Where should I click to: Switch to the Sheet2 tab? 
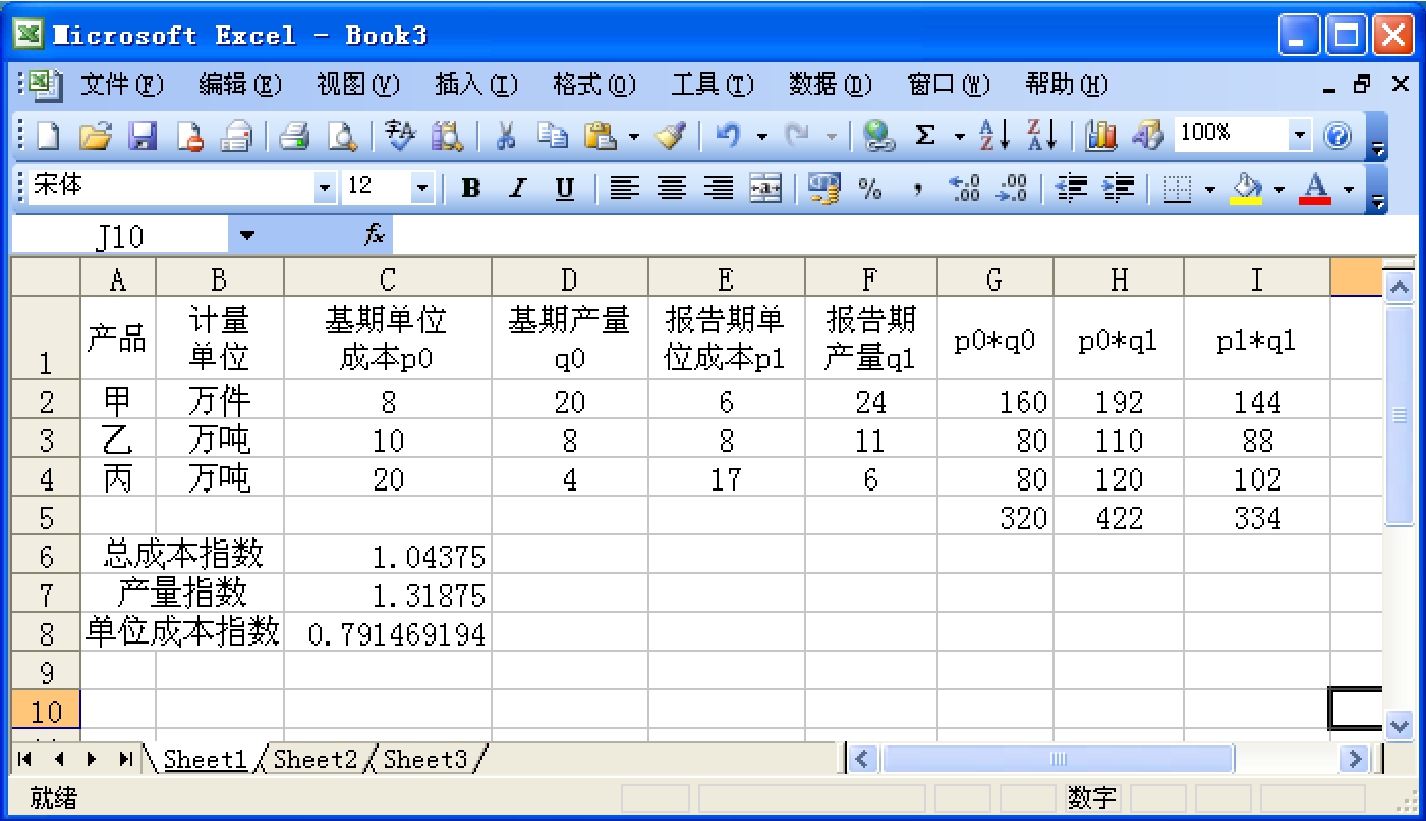pos(315,759)
